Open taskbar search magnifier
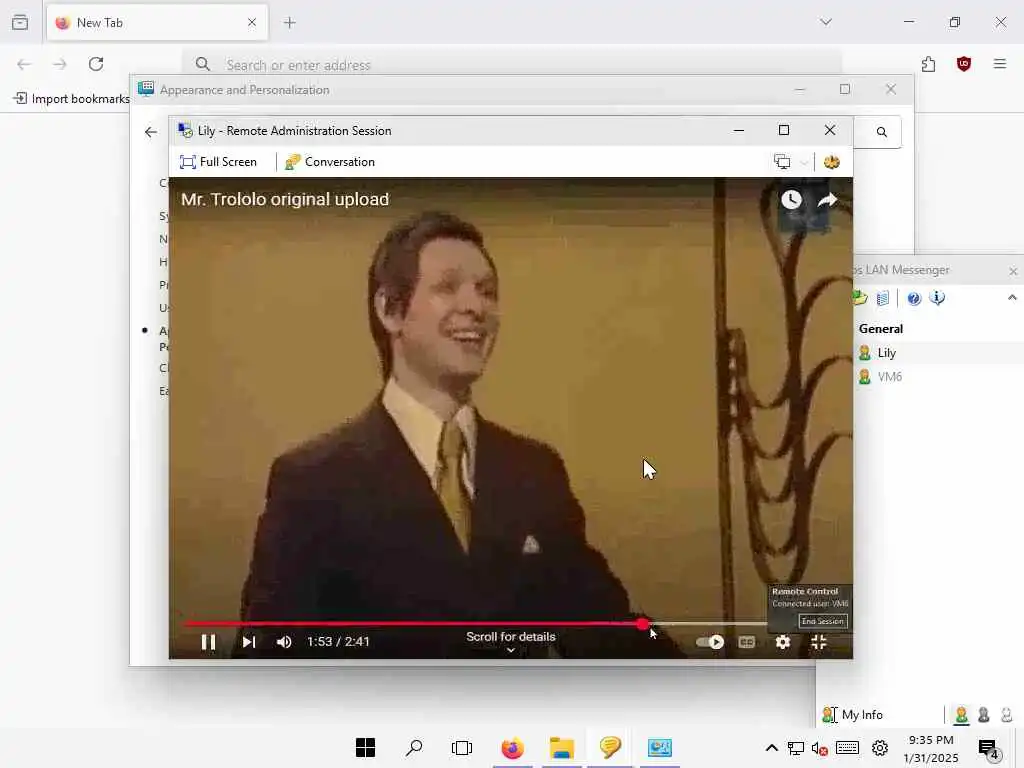1024x768 pixels. [x=413, y=748]
